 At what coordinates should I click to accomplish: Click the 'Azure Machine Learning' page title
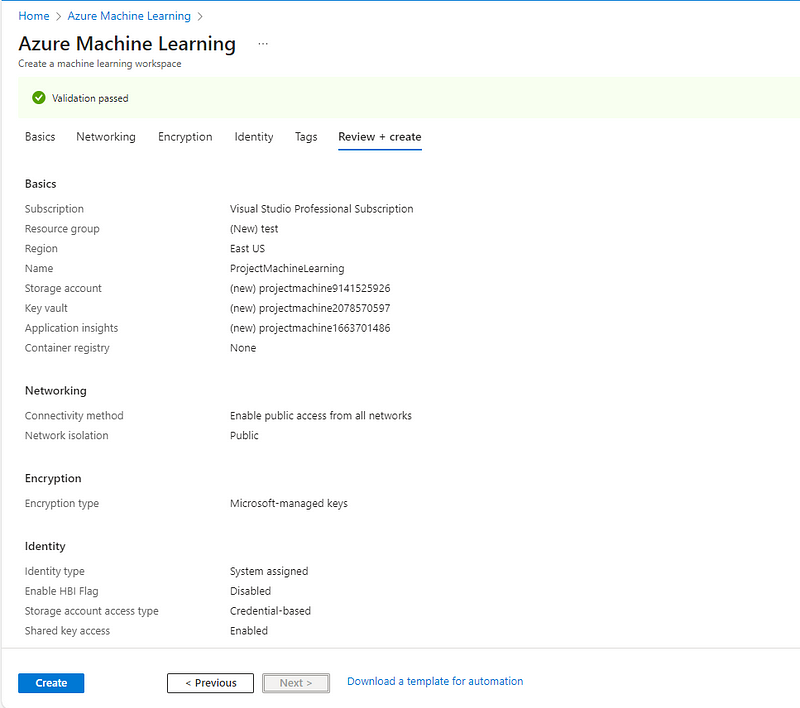tap(127, 44)
